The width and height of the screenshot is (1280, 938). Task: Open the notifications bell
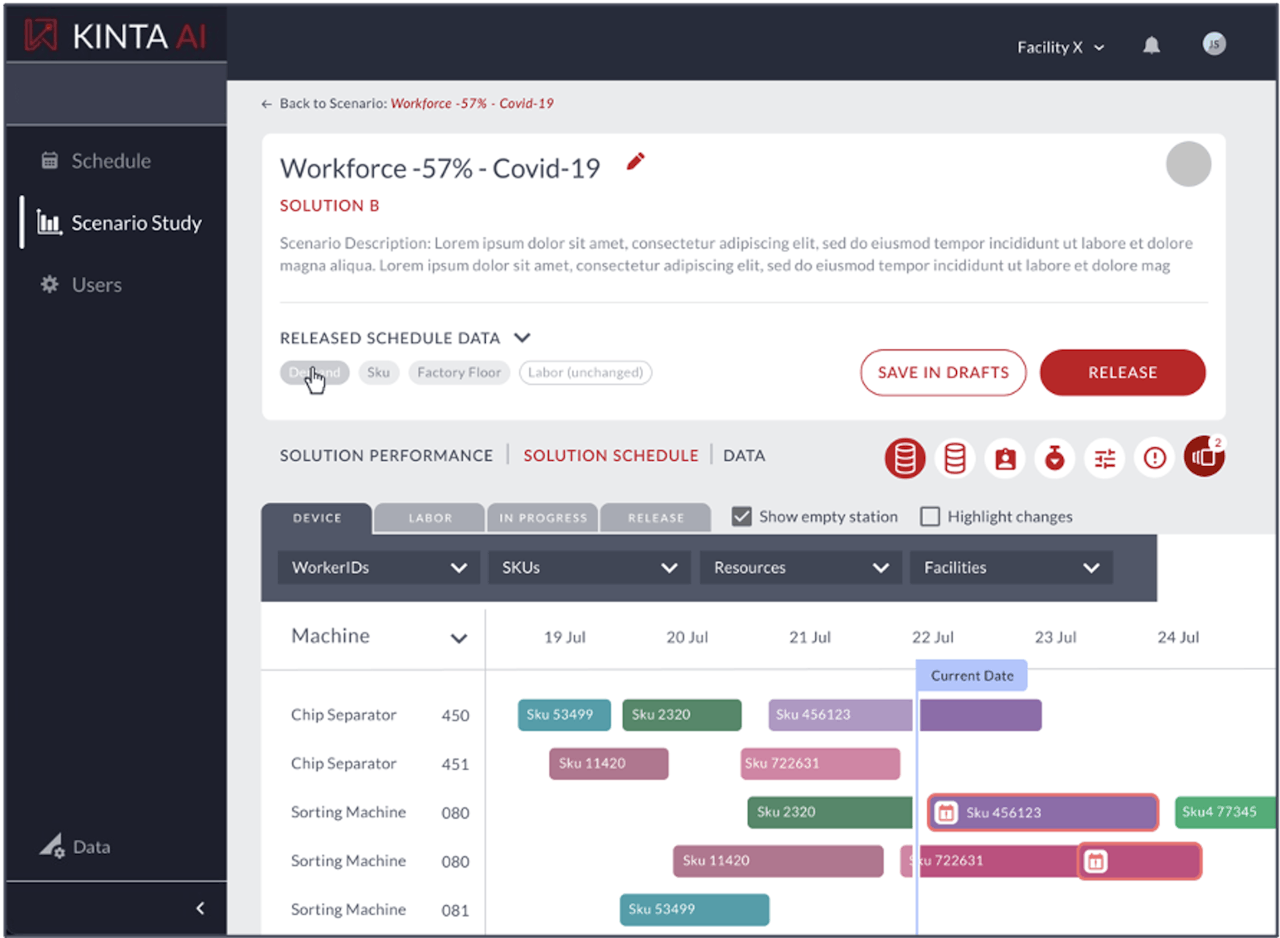tap(1152, 46)
